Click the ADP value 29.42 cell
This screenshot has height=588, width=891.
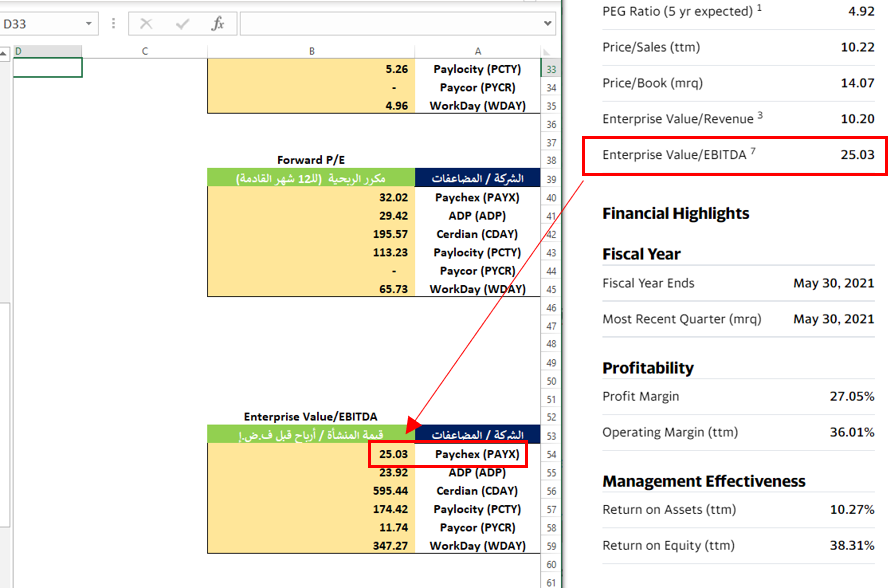[311, 215]
